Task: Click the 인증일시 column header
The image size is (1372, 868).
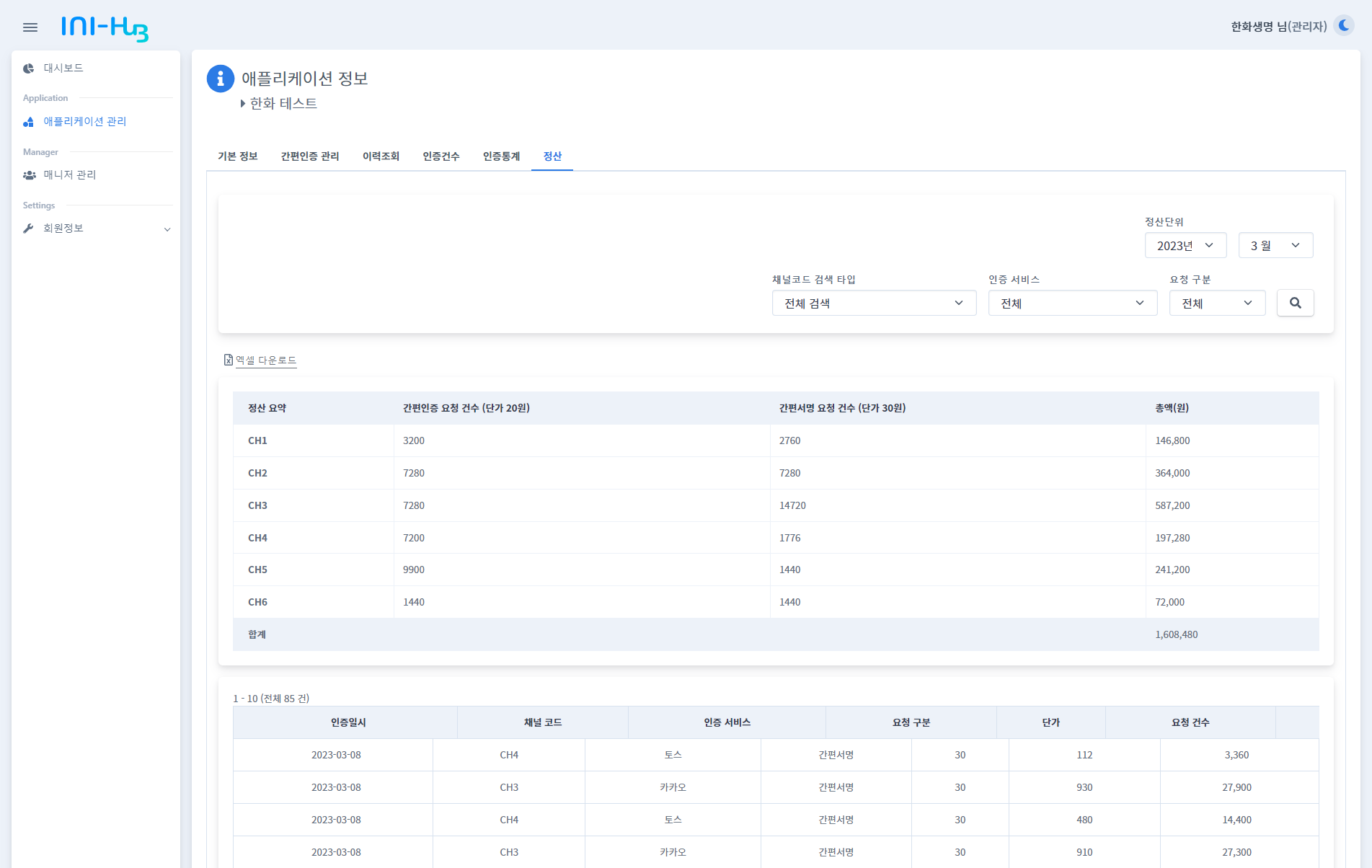Action: [x=348, y=722]
